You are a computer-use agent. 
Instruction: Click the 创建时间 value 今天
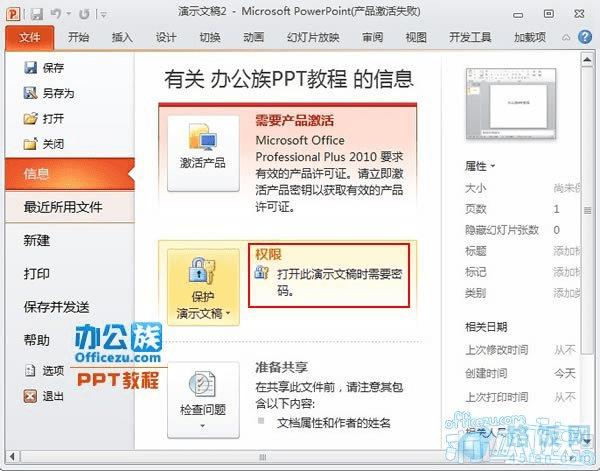pos(565,373)
